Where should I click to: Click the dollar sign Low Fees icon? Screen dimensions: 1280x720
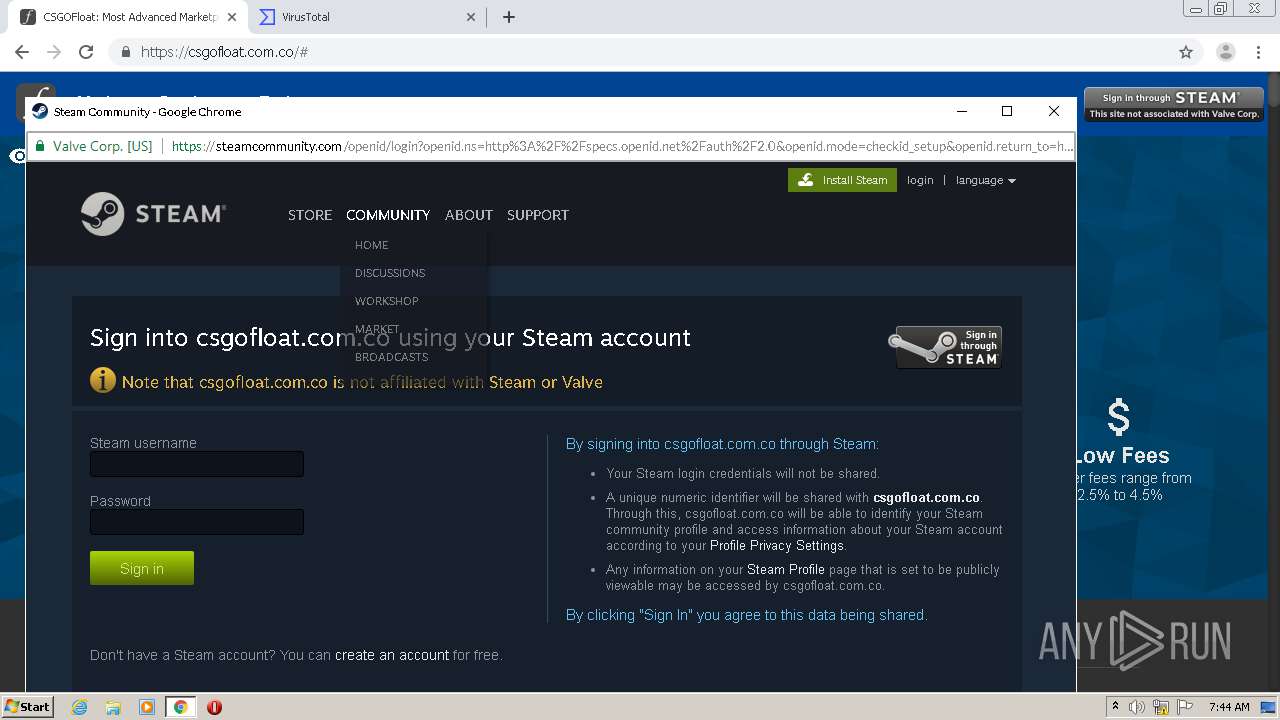coord(1119,417)
